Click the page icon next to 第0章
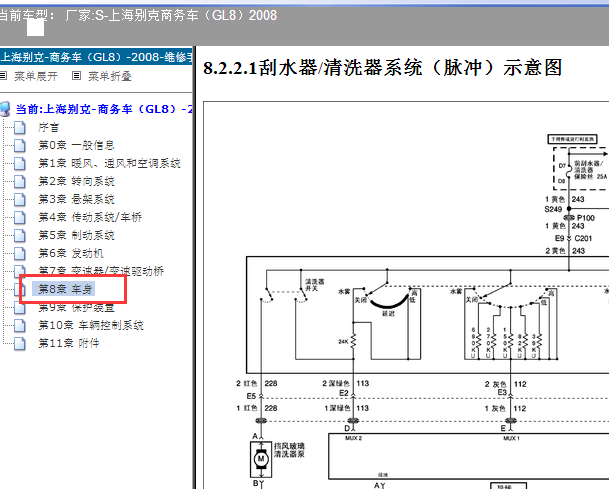609x489 pixels. coord(20,146)
